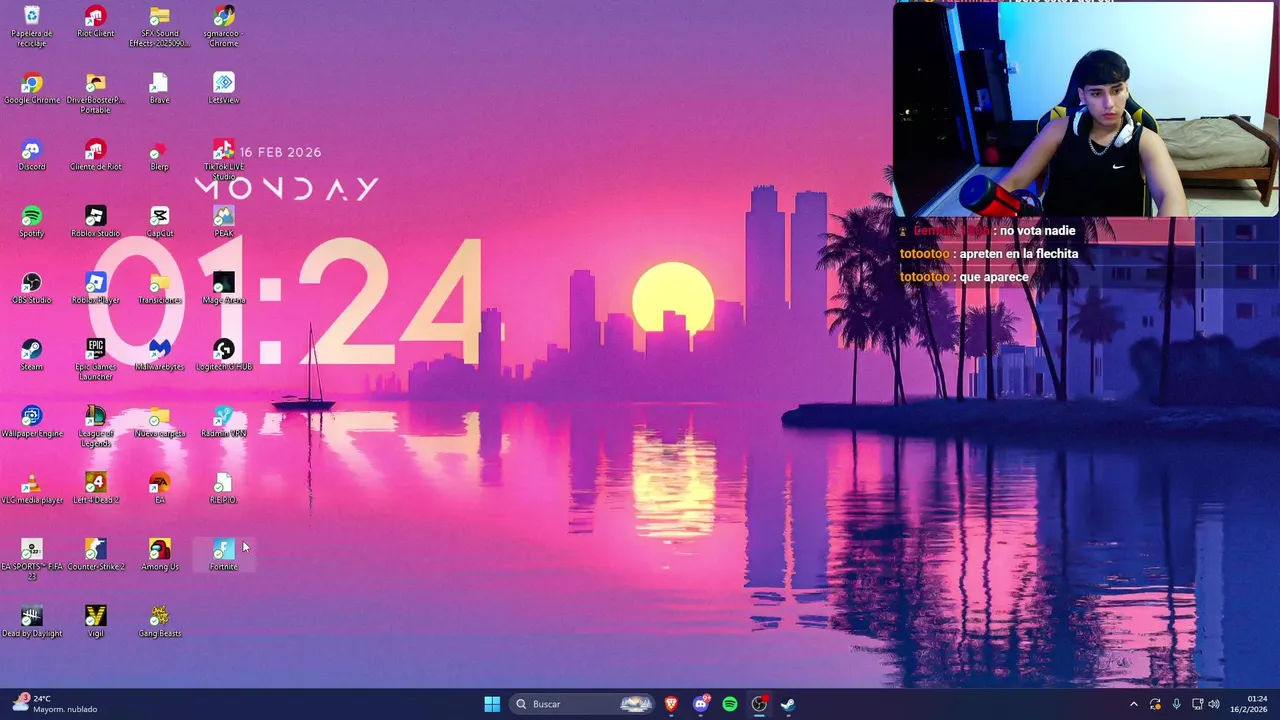The image size is (1280, 720).
Task: Open network settings tray icon
Action: (1197, 704)
